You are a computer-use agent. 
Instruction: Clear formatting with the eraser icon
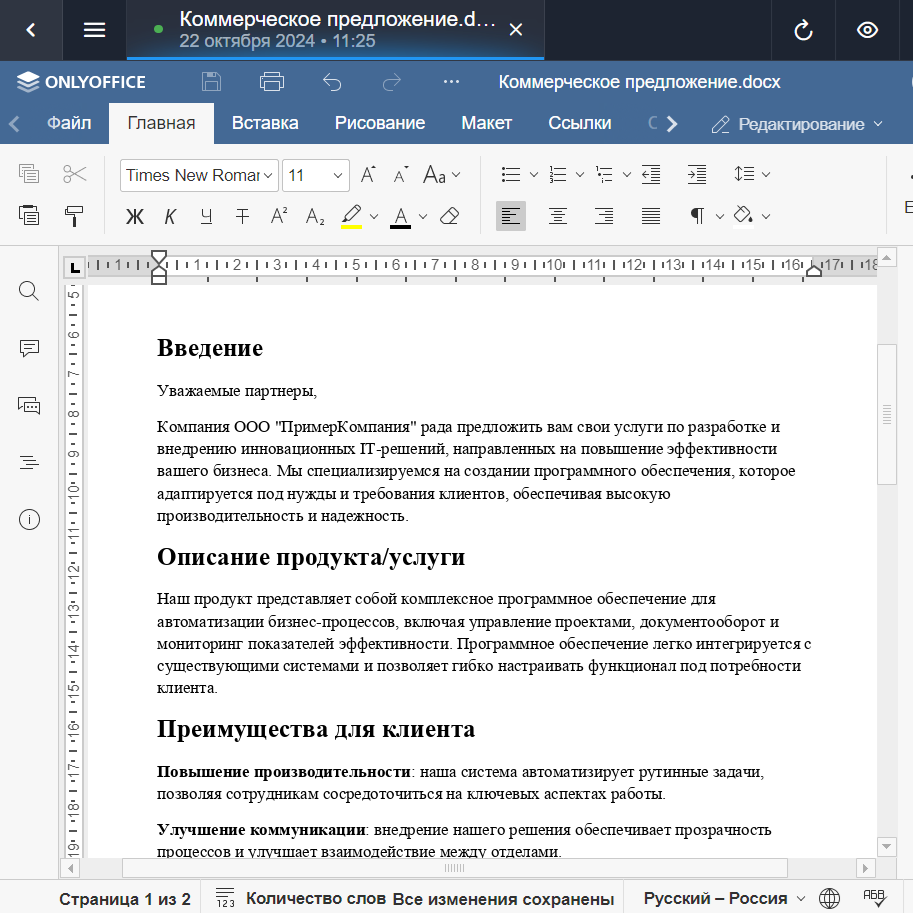(x=450, y=216)
